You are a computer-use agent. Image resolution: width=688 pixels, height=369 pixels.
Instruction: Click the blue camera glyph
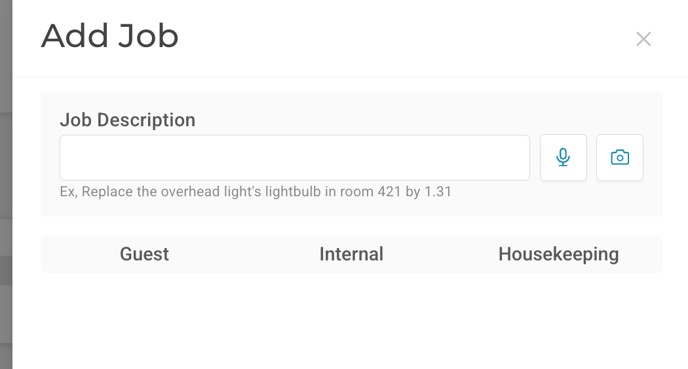coord(620,157)
